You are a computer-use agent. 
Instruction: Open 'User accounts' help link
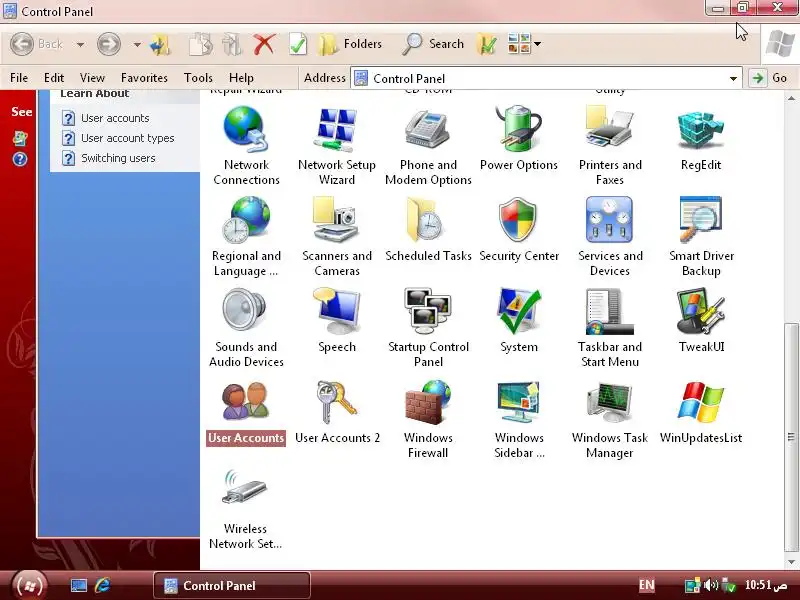point(115,118)
